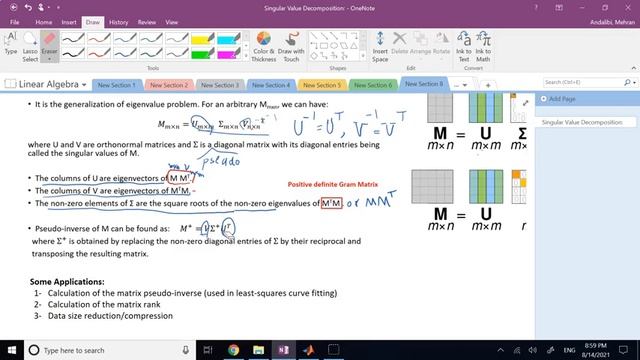Switch to the Insert ribbon tab
Screen dimensions: 640x360
(x=69, y=22)
